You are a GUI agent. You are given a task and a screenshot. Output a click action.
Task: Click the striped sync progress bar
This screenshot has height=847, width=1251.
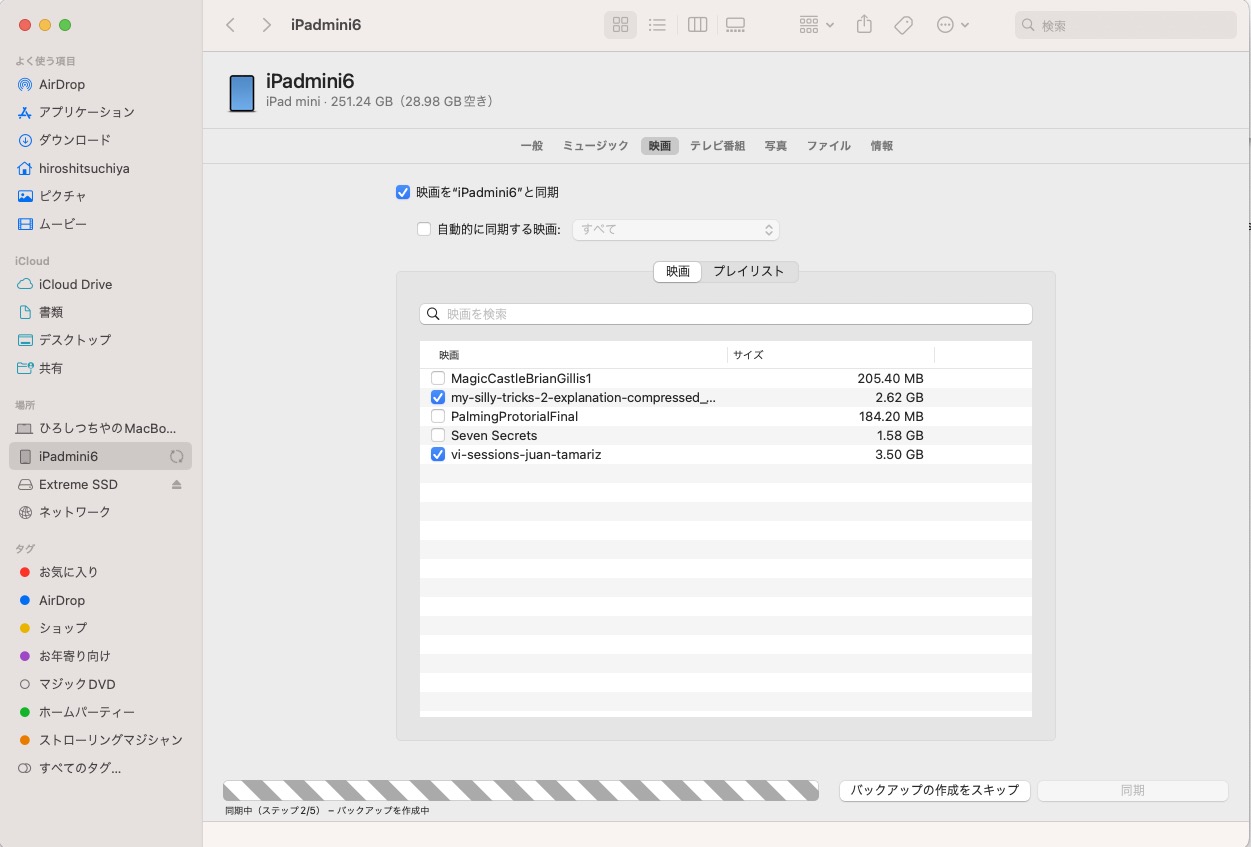click(520, 790)
